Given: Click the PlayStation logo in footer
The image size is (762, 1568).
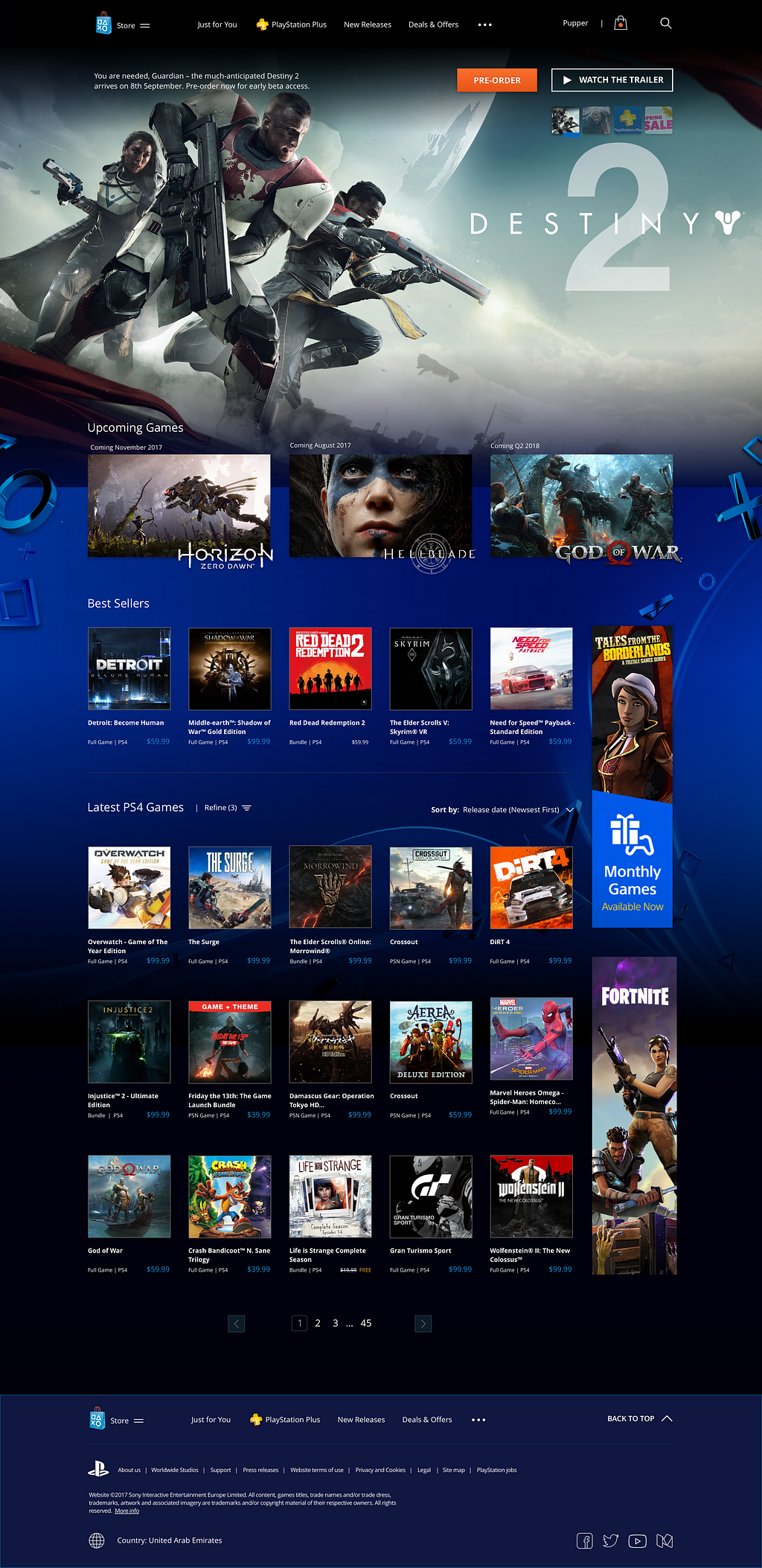Looking at the screenshot, I should coord(98,1469).
